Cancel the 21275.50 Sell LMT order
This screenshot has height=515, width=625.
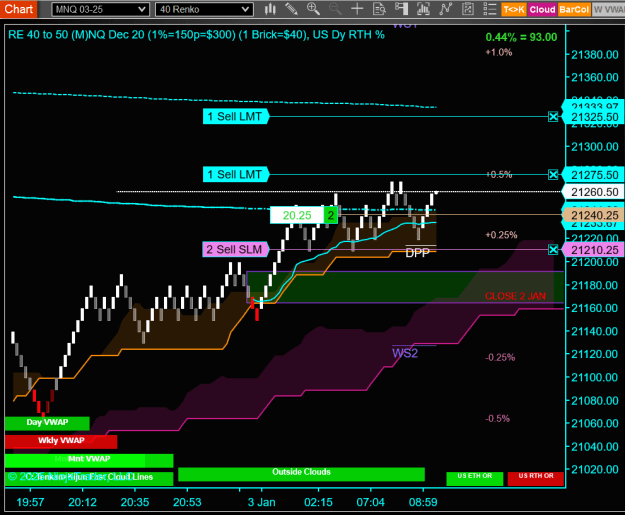tap(553, 175)
